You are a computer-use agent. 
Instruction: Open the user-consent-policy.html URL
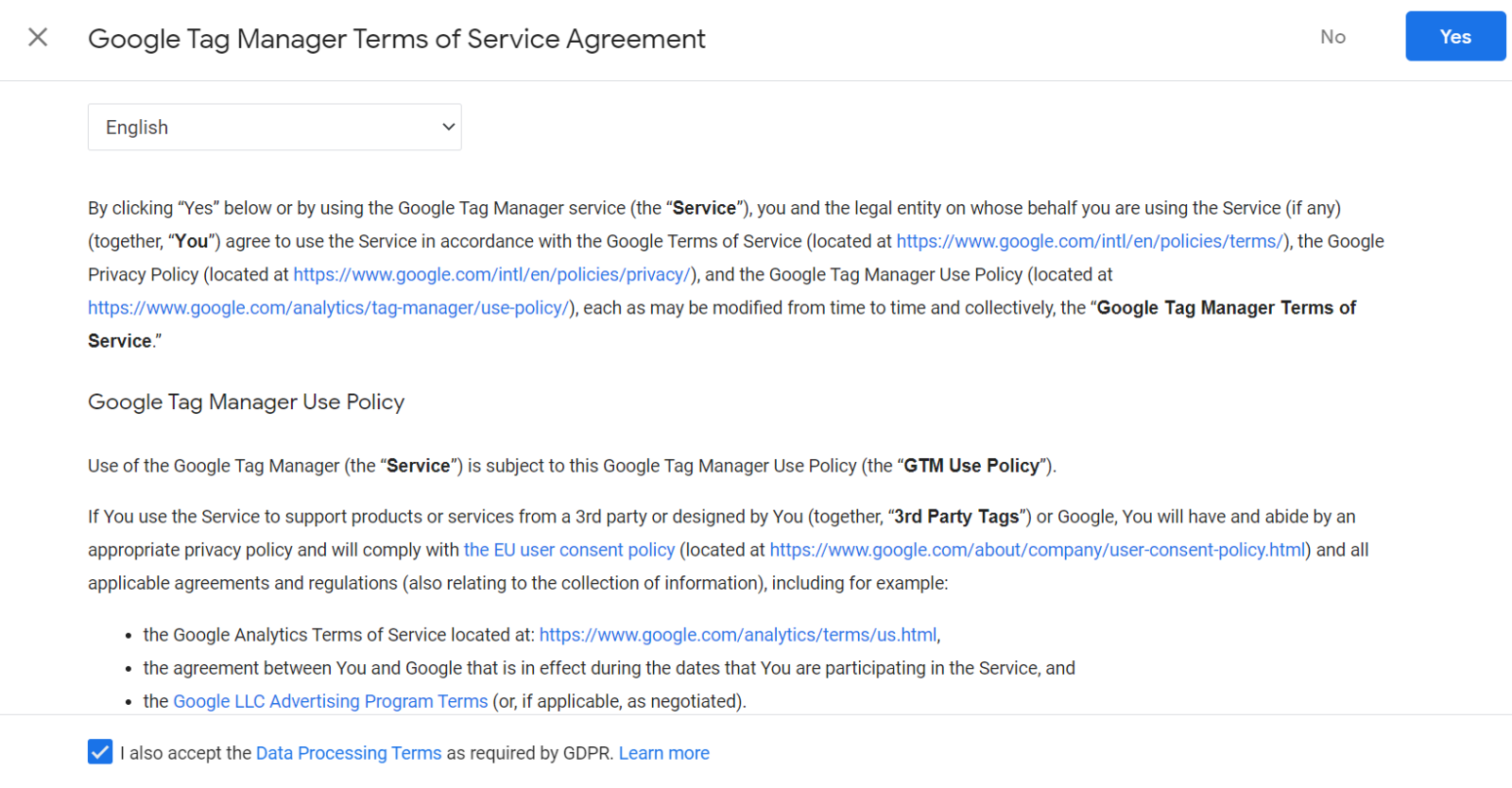coord(1038,550)
